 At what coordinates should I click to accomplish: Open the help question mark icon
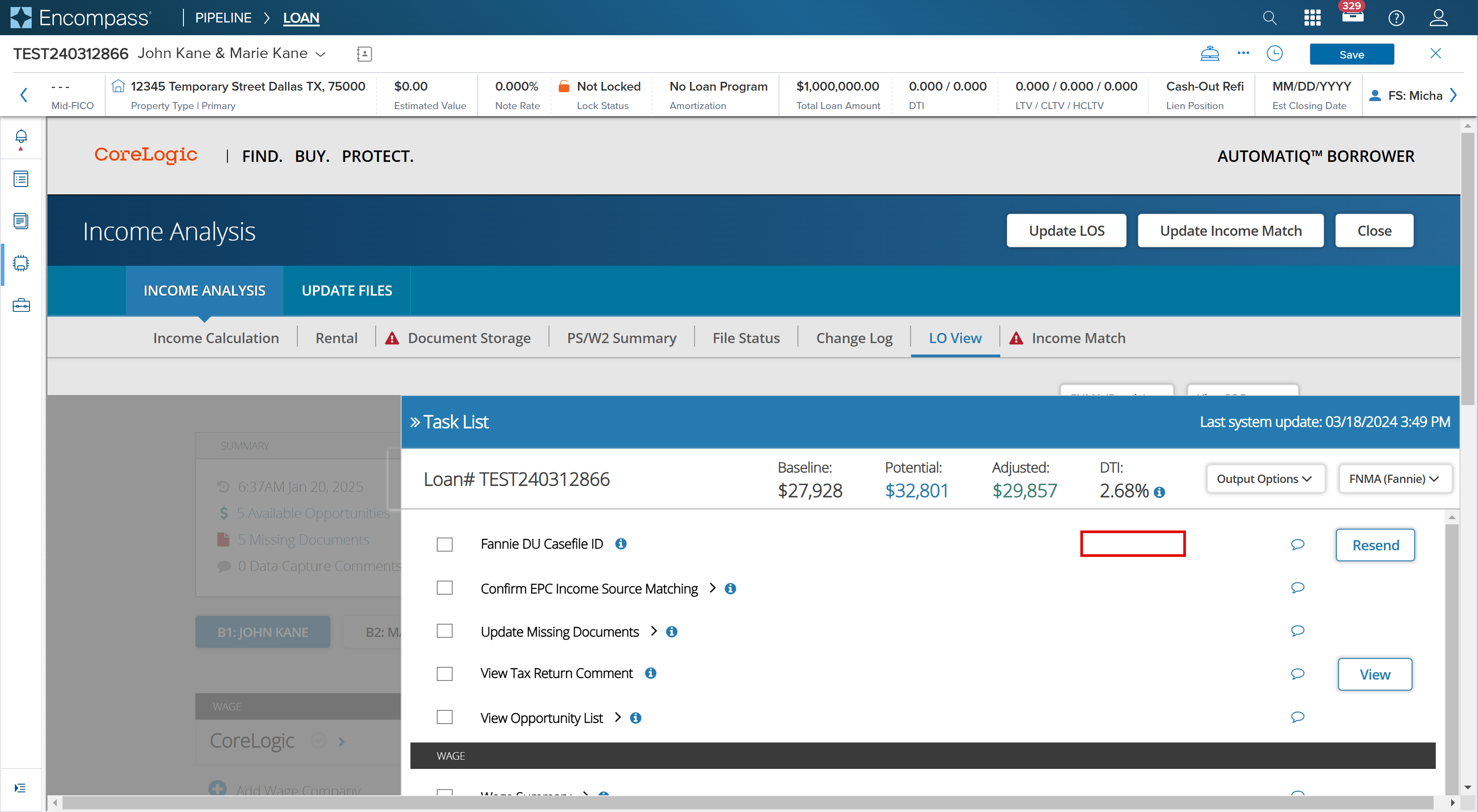pyautogui.click(x=1396, y=18)
